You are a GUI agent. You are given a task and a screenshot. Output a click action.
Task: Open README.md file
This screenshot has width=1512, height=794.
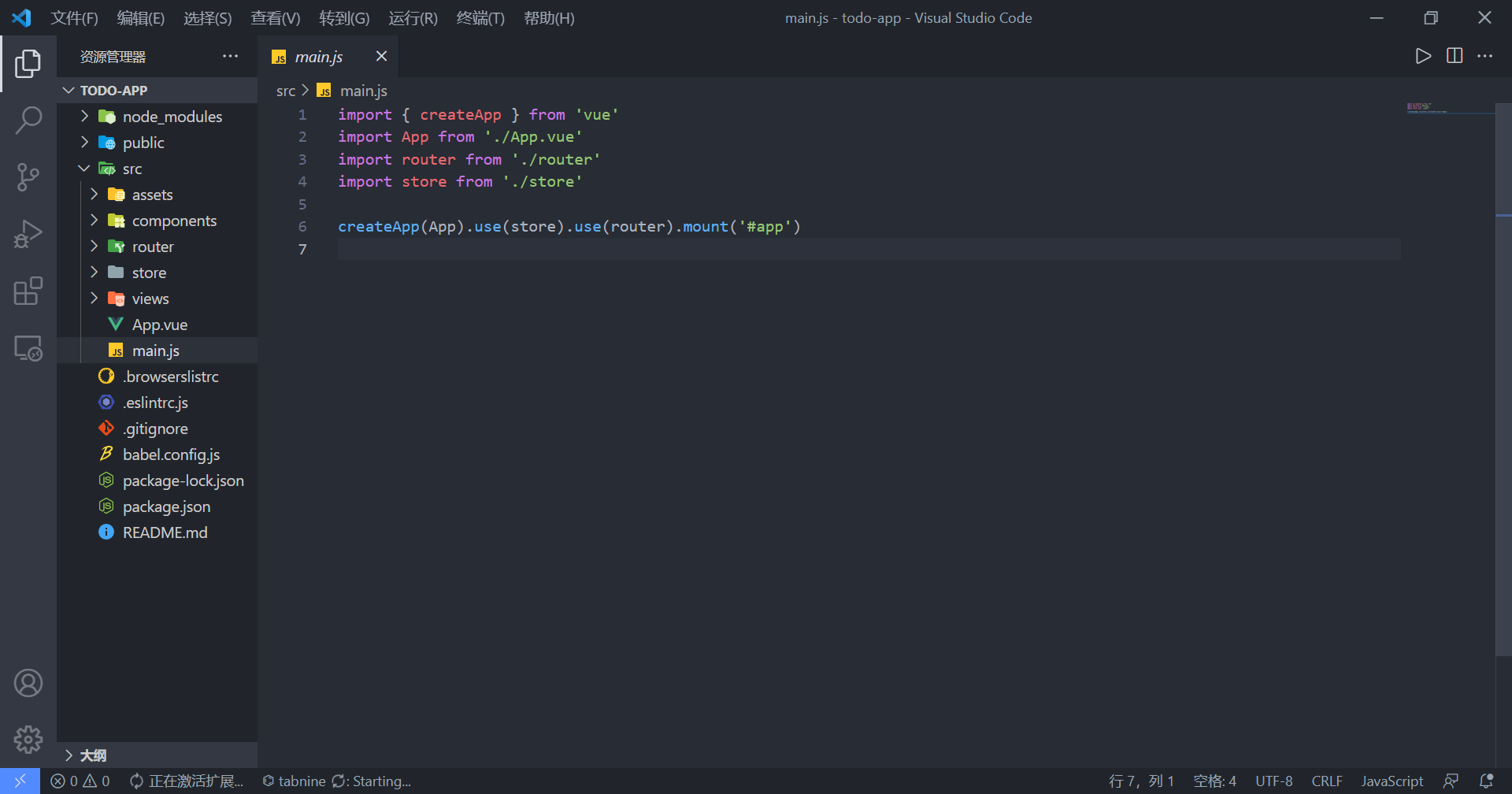click(157, 532)
